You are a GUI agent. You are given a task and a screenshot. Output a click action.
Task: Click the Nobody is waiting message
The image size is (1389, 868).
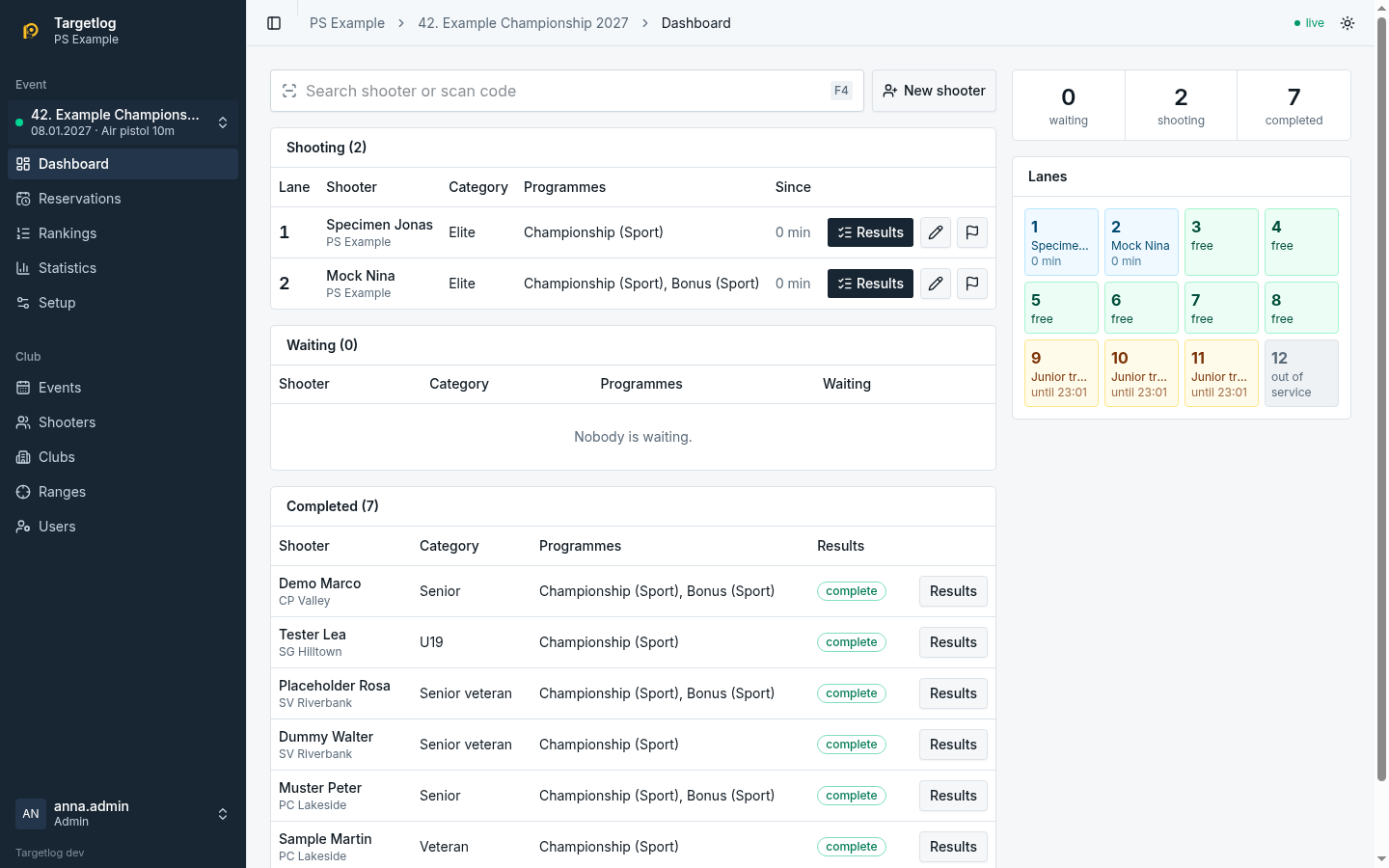click(633, 437)
